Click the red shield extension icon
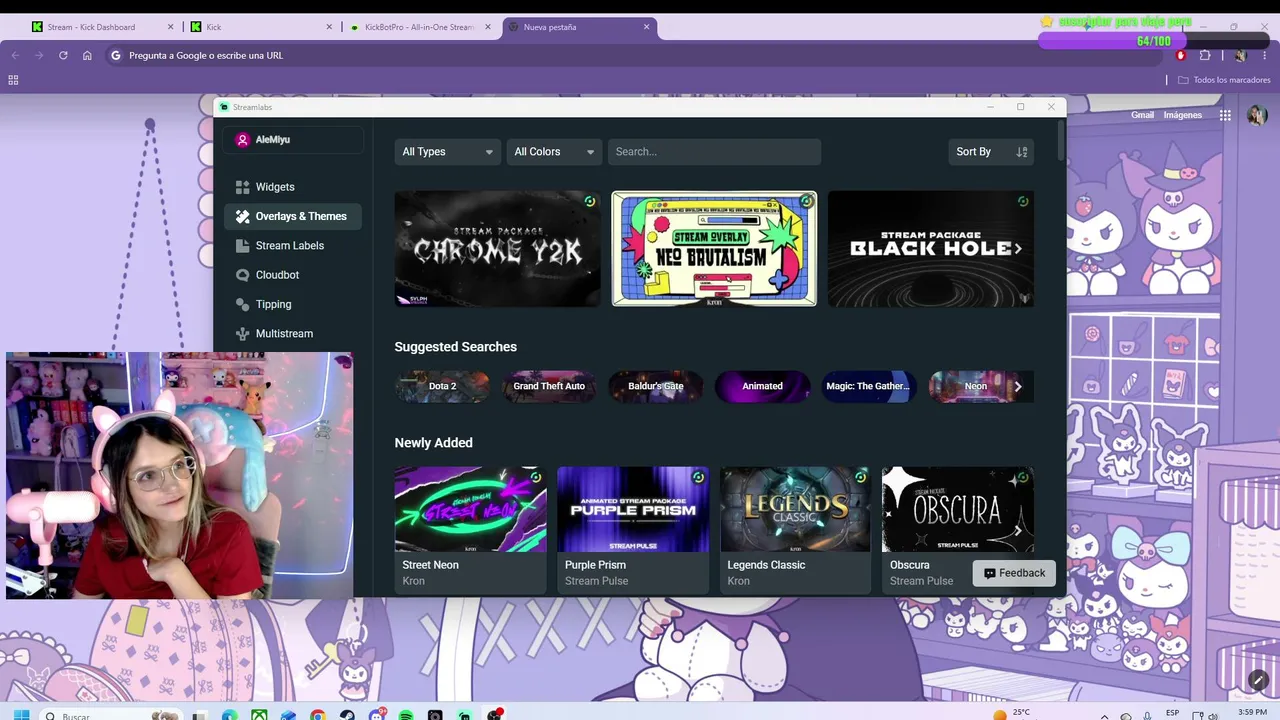The height and width of the screenshot is (720, 1280). click(x=1181, y=55)
